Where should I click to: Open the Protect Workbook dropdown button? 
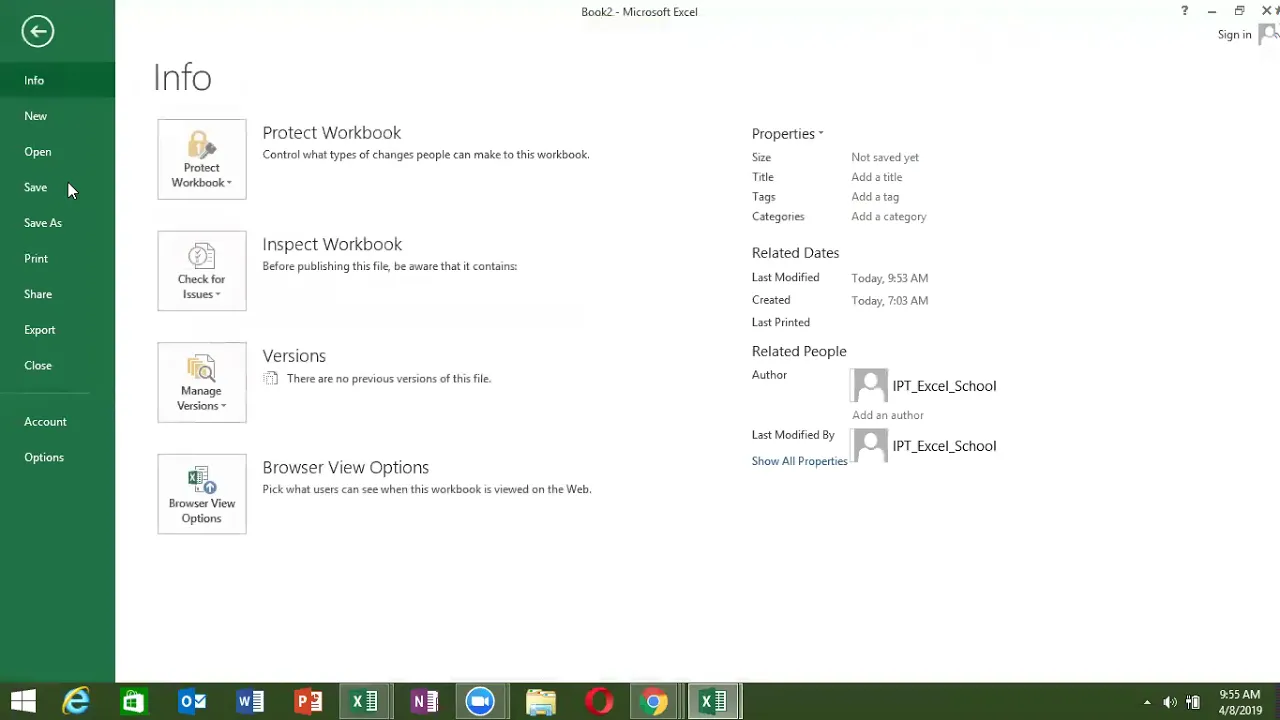[x=201, y=159]
